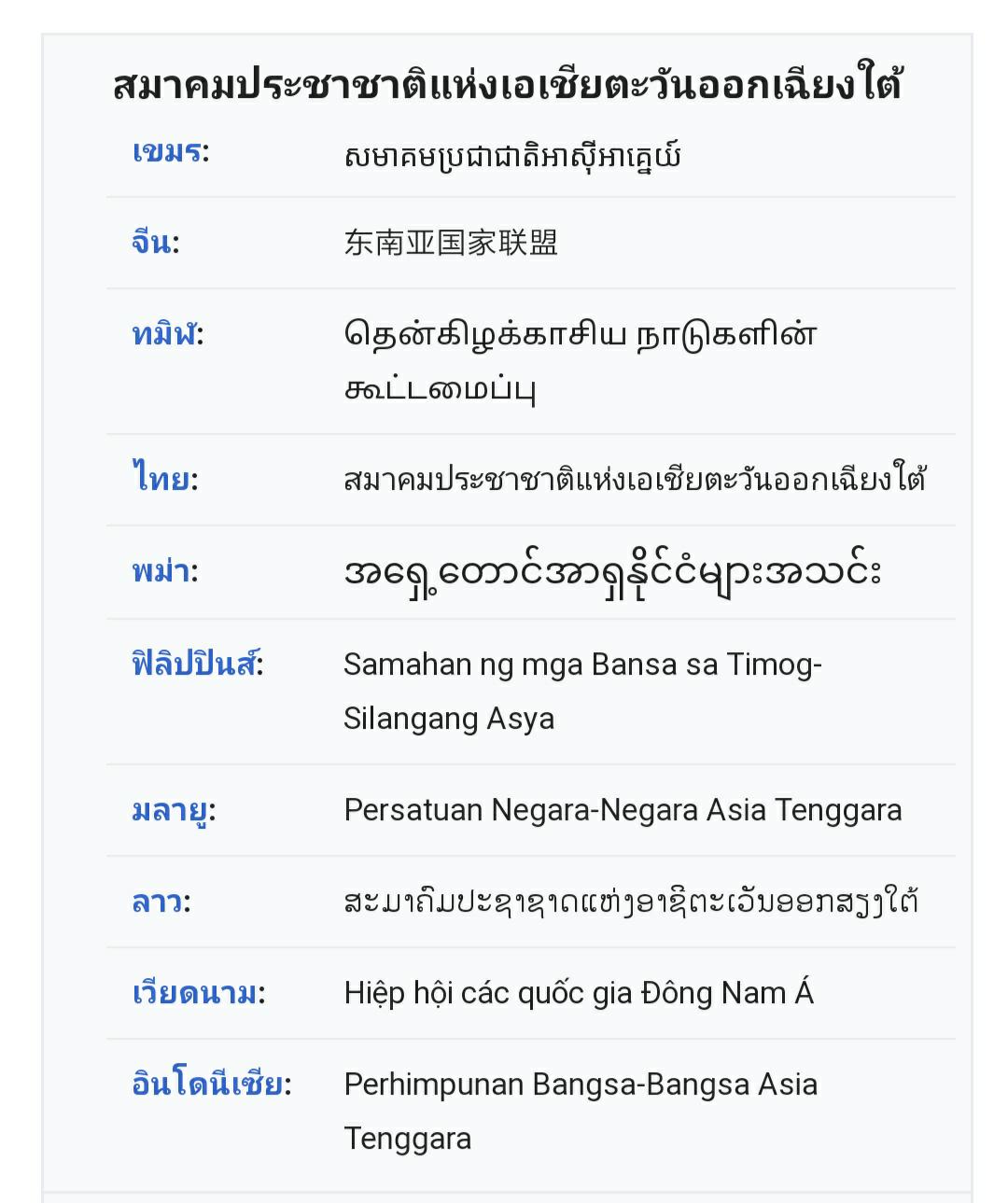
Task: Click the จีน (Chinese) link
Action: 151,243
